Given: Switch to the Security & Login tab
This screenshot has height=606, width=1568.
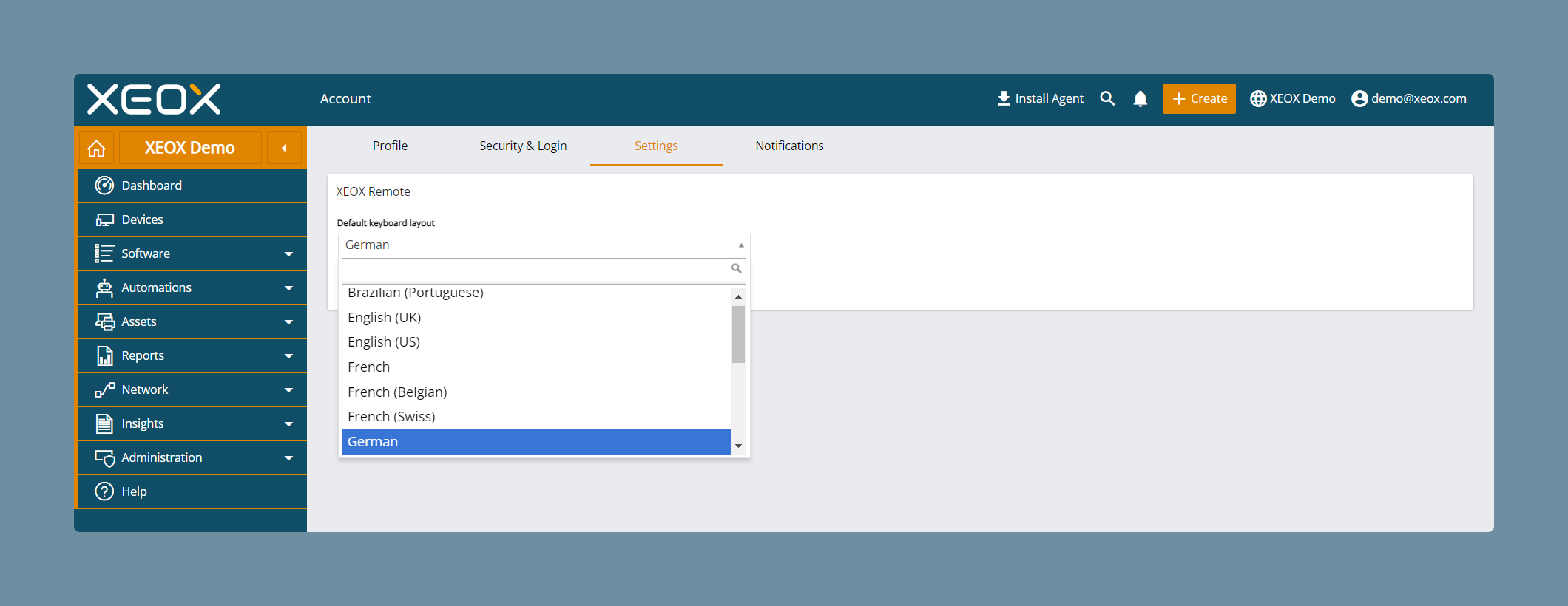Looking at the screenshot, I should 523,146.
